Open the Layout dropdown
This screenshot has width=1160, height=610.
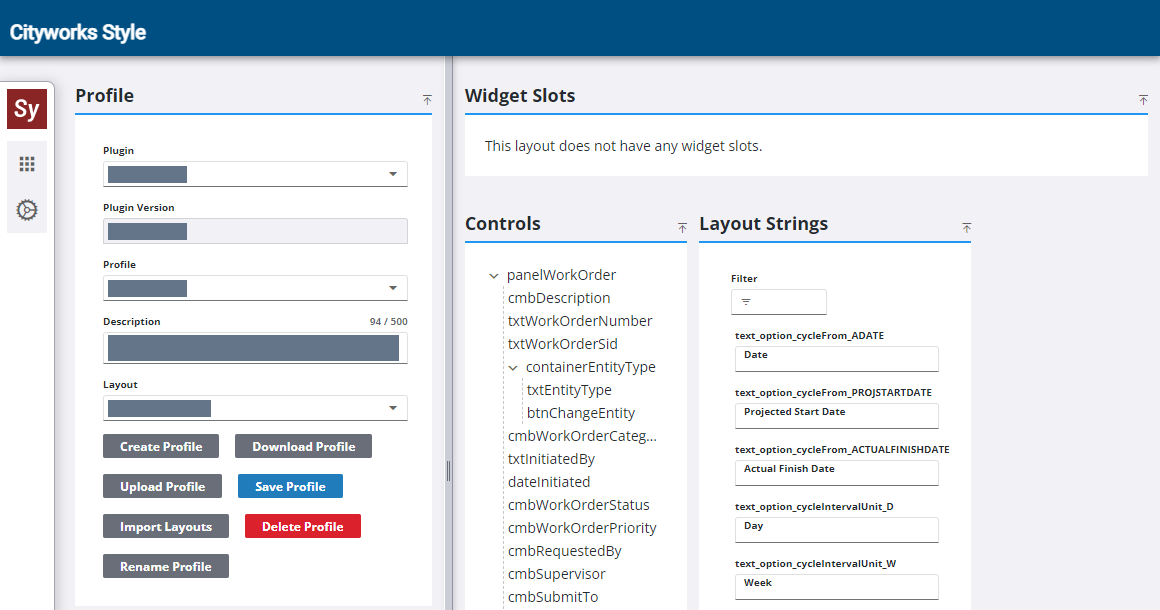pyautogui.click(x=255, y=408)
